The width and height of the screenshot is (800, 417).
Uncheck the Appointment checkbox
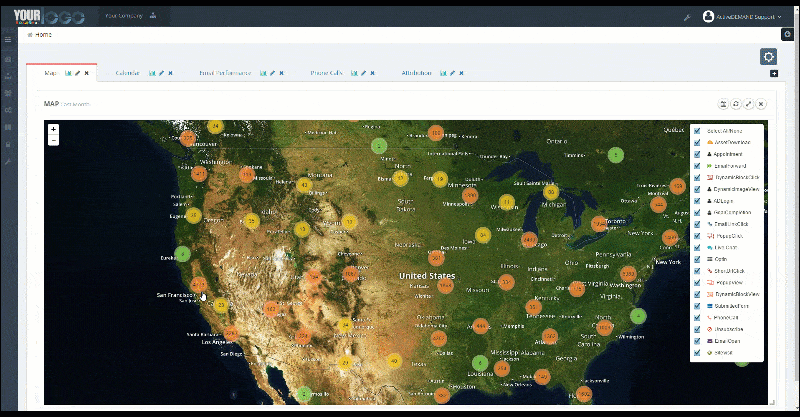point(697,154)
